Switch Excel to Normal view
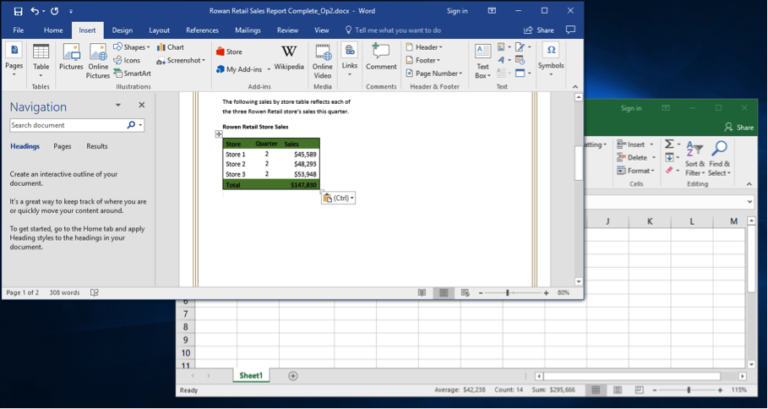This screenshot has width=768, height=409. [x=596, y=390]
